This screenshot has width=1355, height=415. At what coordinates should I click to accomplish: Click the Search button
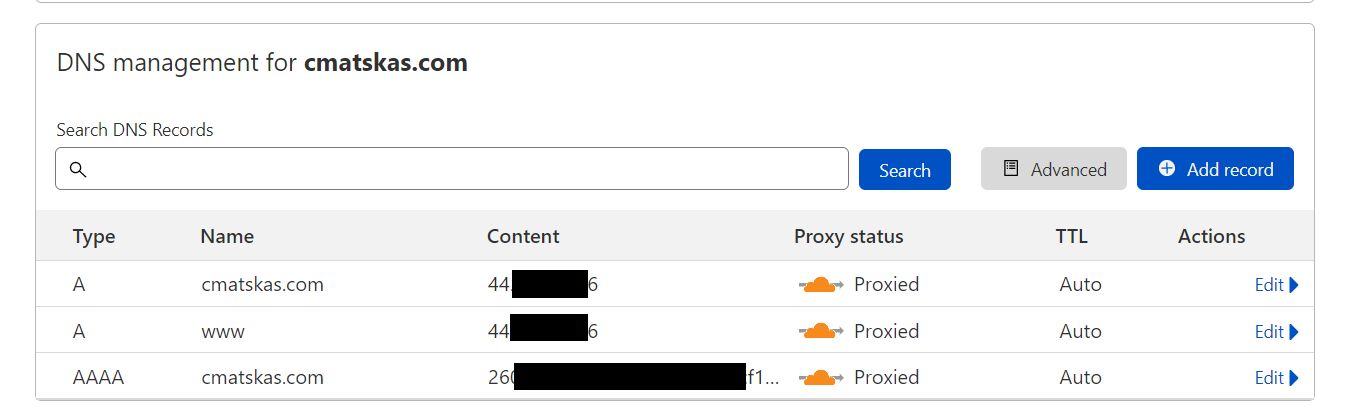point(905,169)
